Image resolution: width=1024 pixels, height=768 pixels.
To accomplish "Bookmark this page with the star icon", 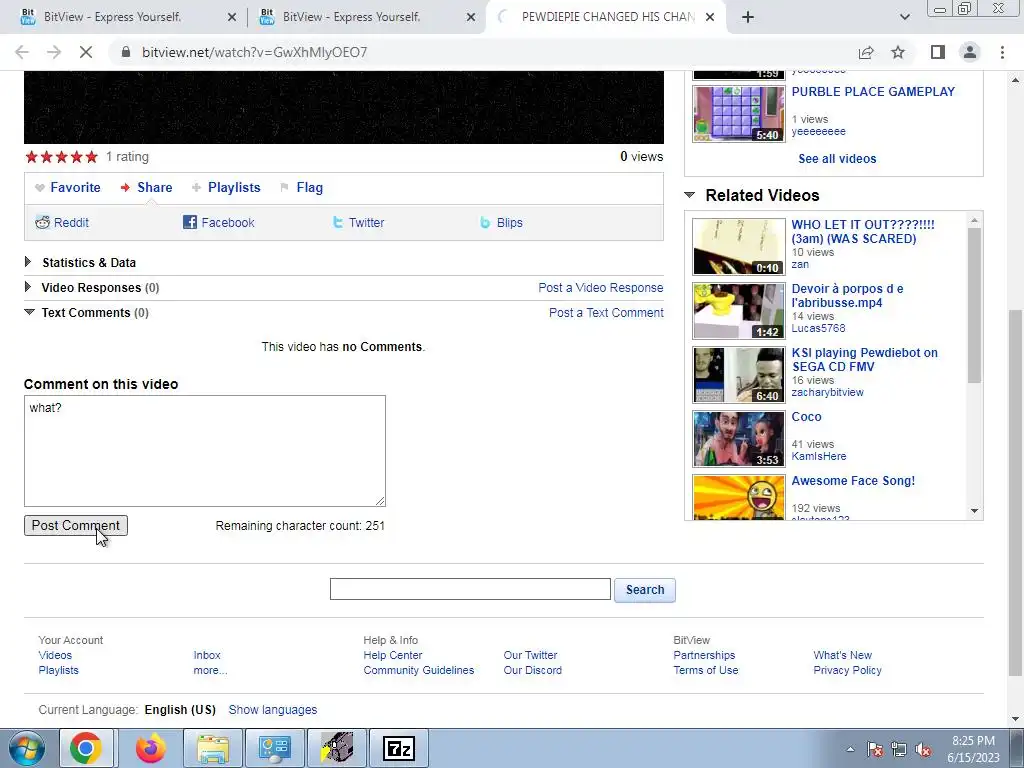I will pyautogui.click(x=898, y=52).
